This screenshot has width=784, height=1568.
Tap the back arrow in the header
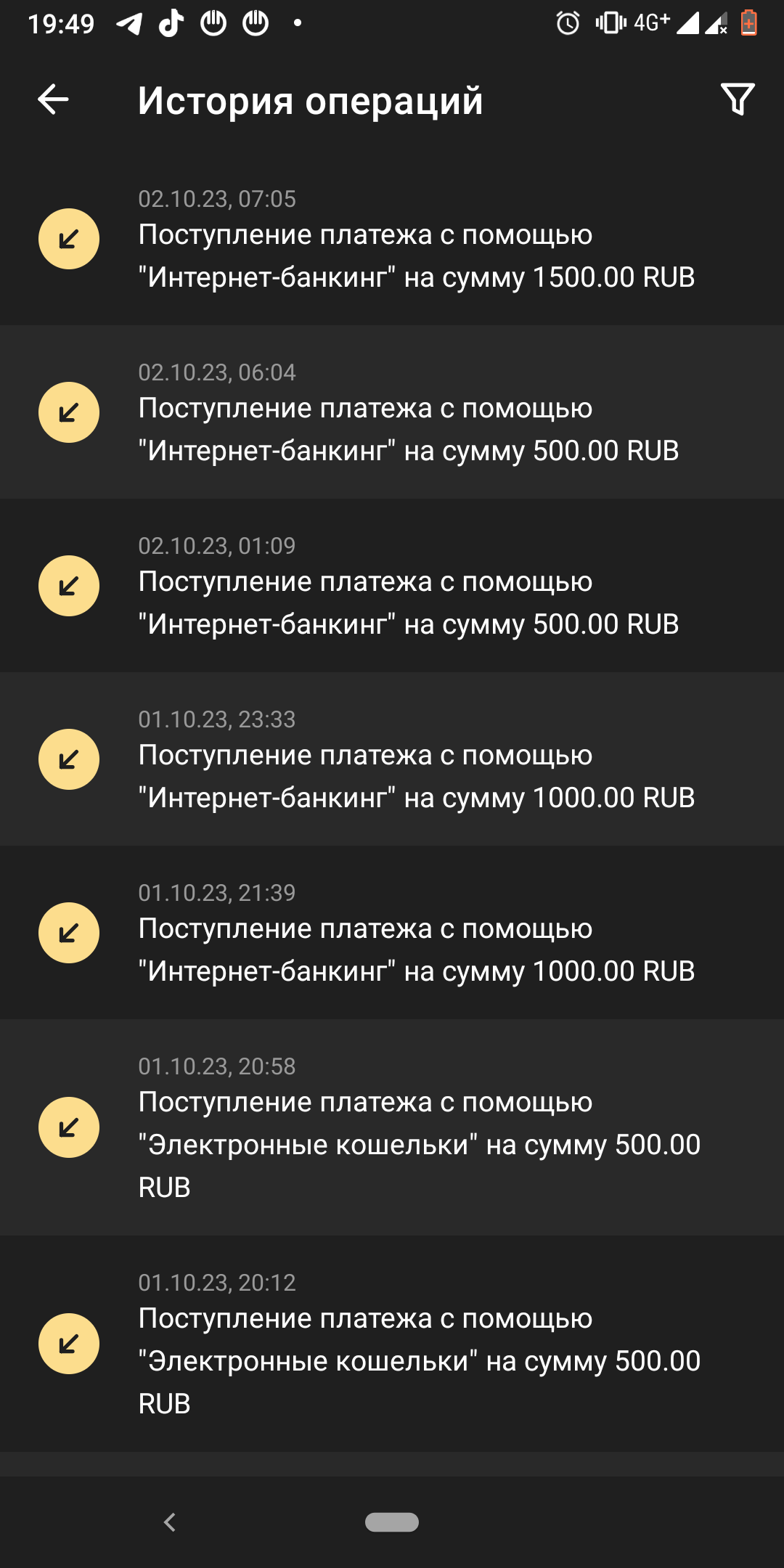tap(53, 99)
